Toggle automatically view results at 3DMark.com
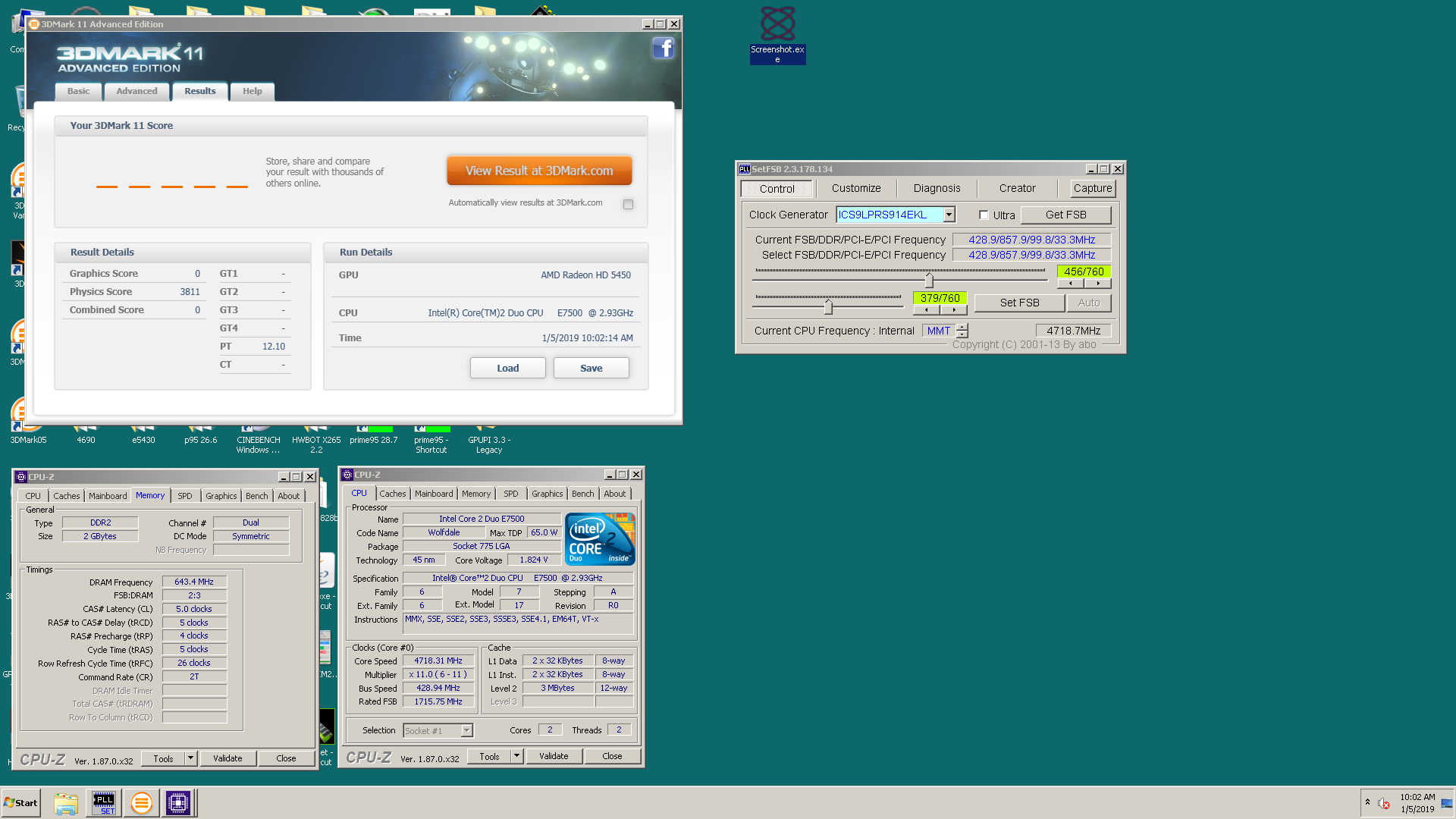 click(x=628, y=204)
